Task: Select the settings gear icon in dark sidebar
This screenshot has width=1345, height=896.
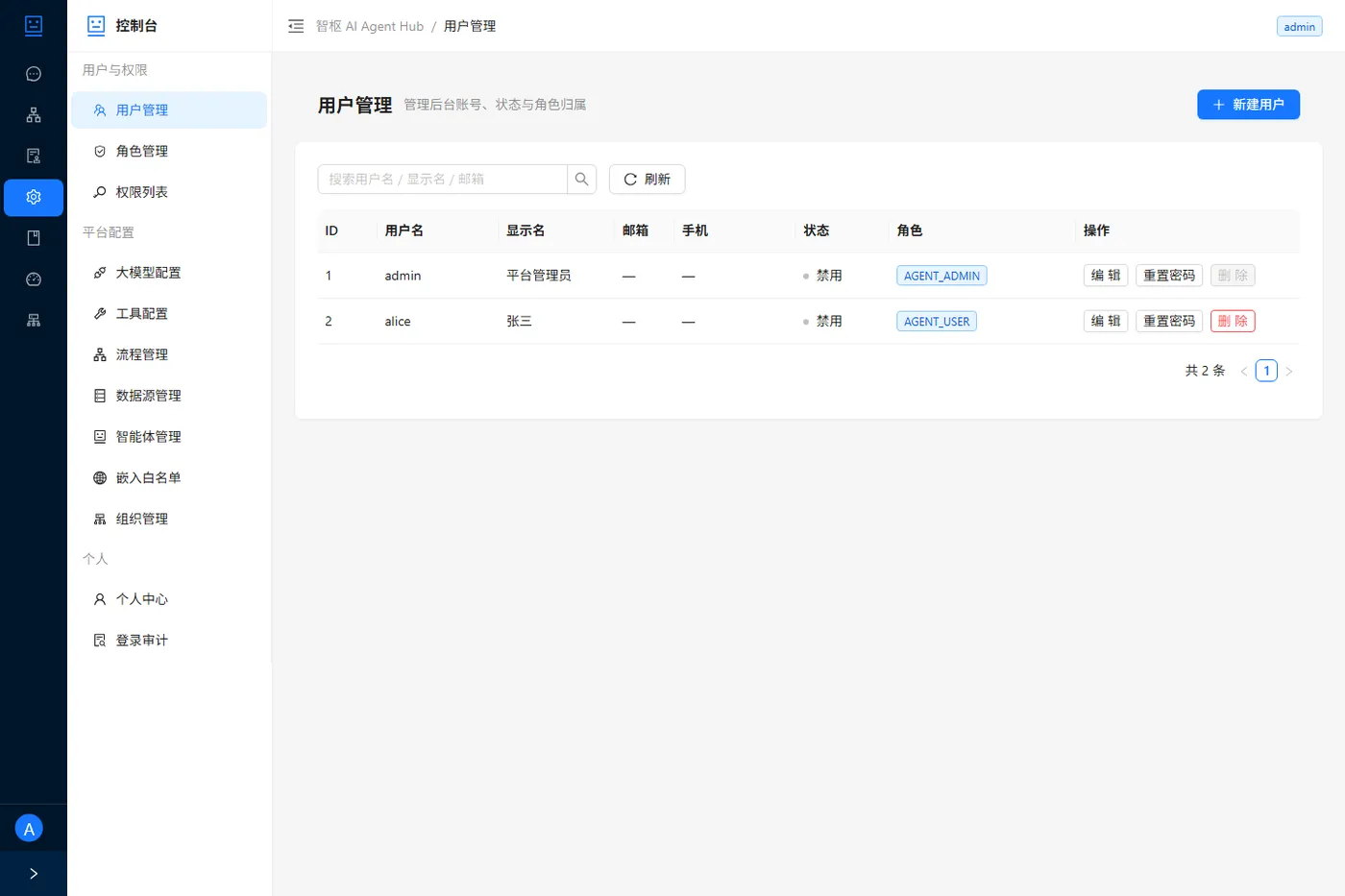Action: (x=34, y=197)
